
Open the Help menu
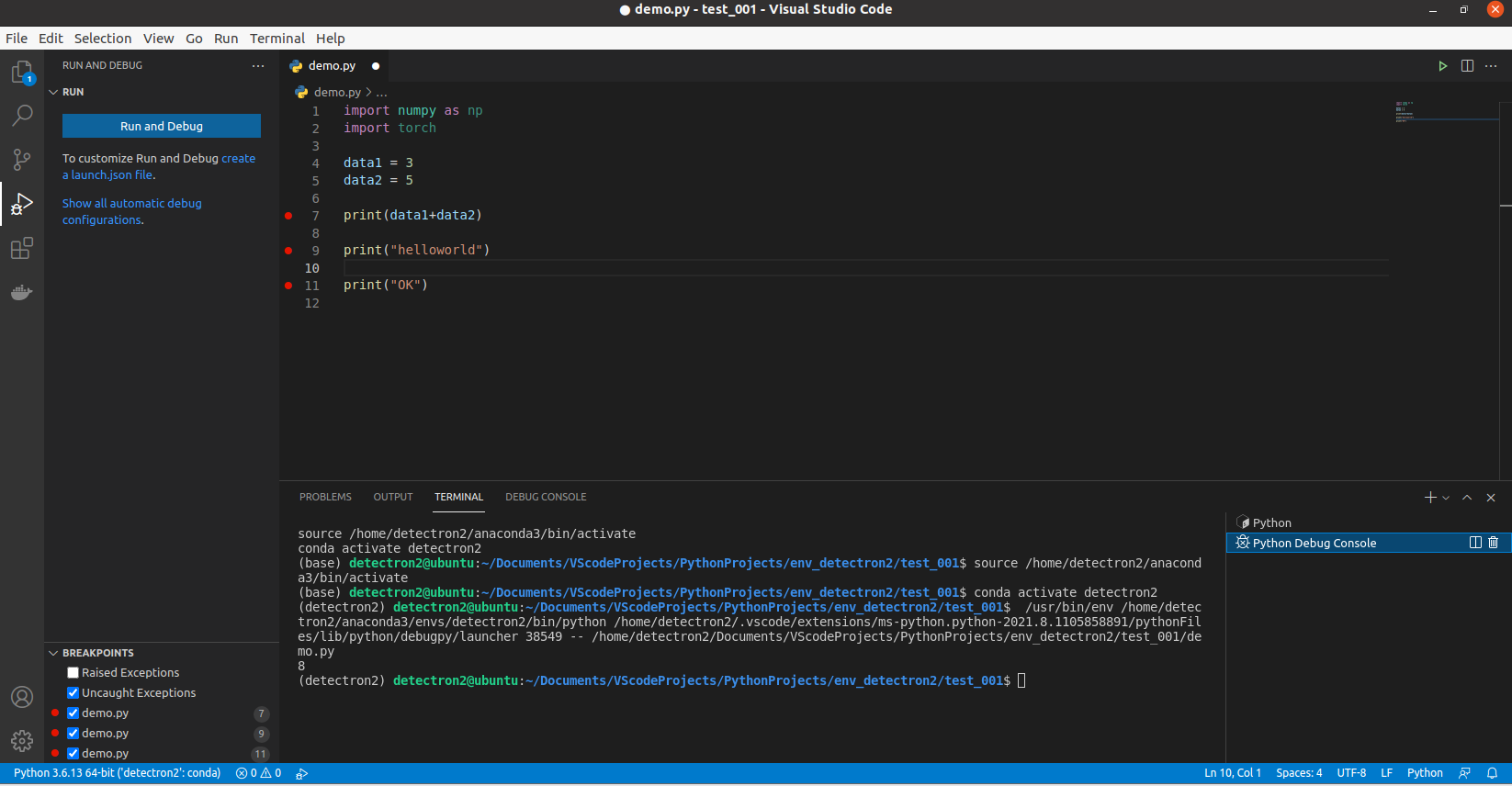coord(331,39)
